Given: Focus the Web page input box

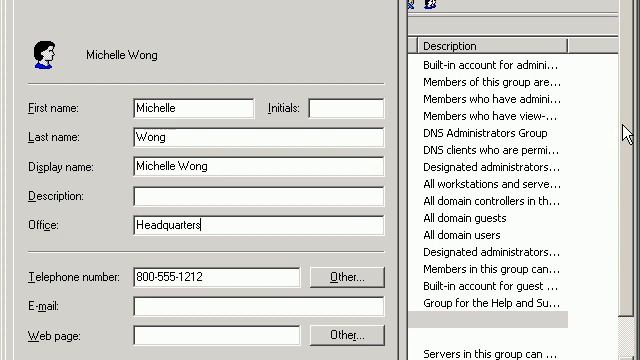Looking at the screenshot, I should 216,335.
